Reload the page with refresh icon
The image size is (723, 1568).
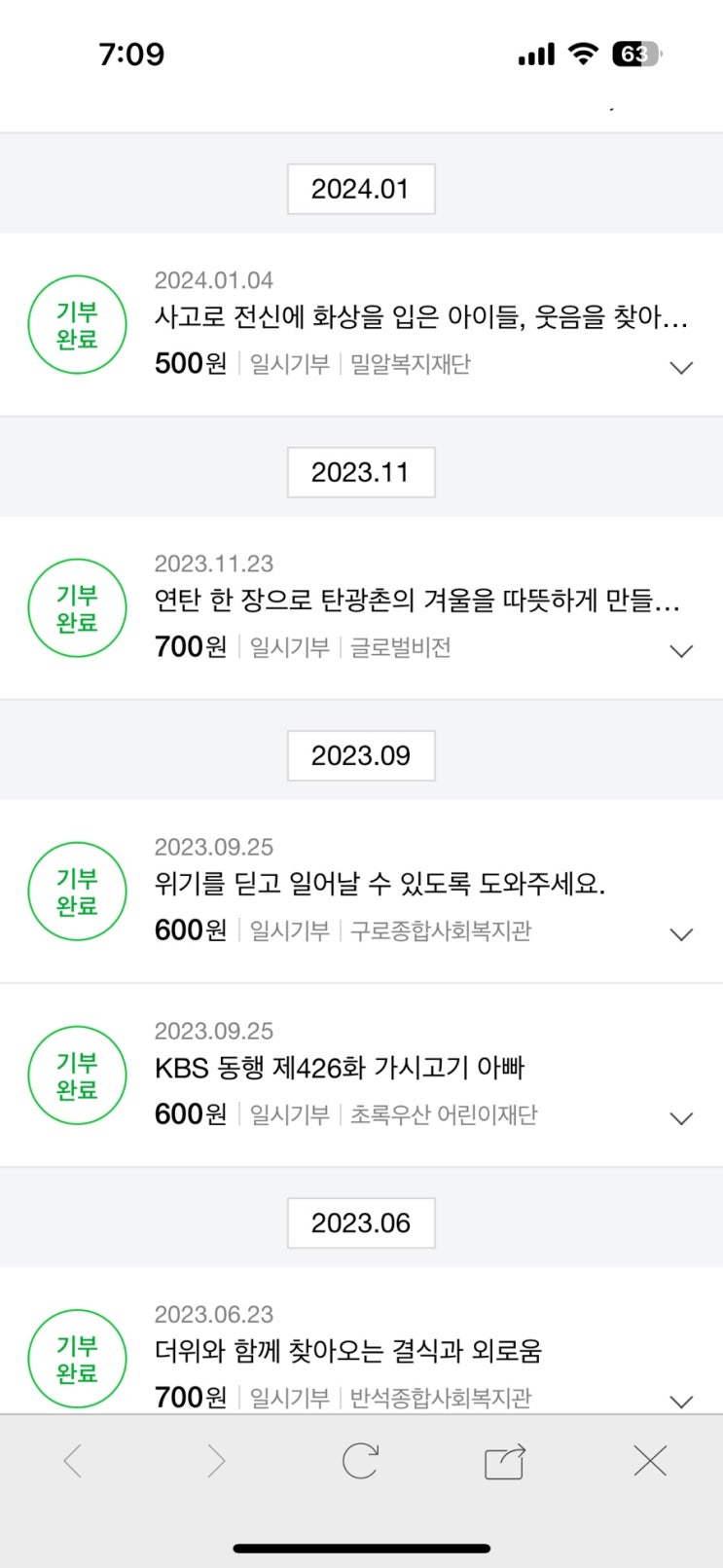(360, 1461)
